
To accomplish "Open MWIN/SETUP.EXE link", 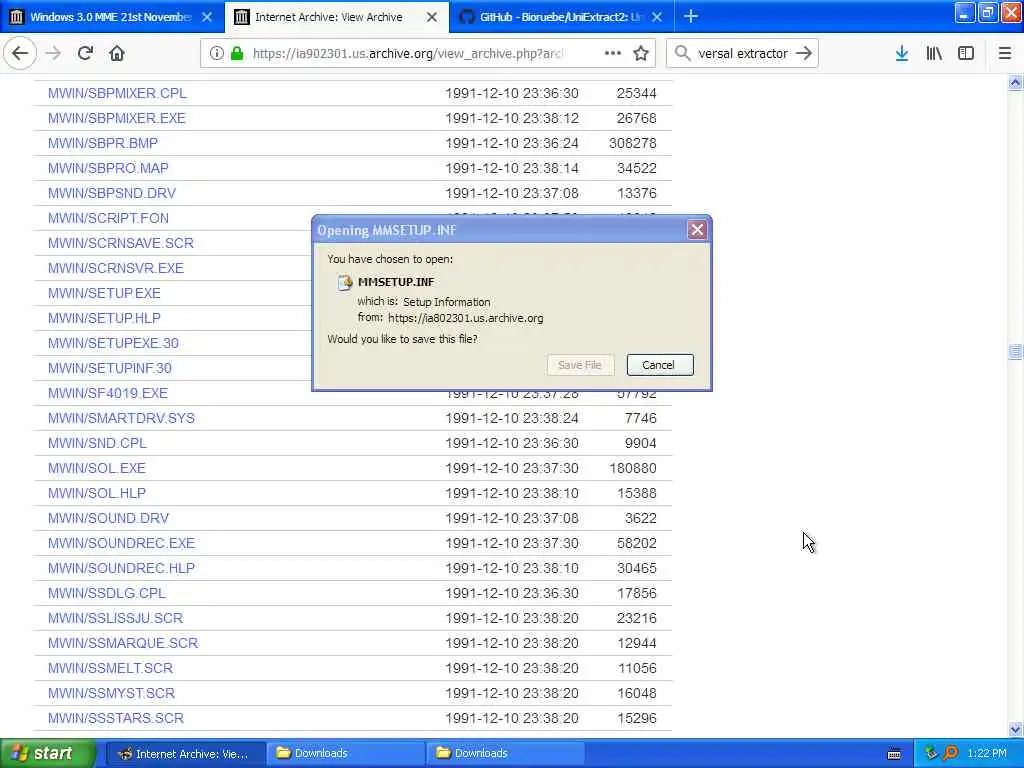I will (104, 293).
